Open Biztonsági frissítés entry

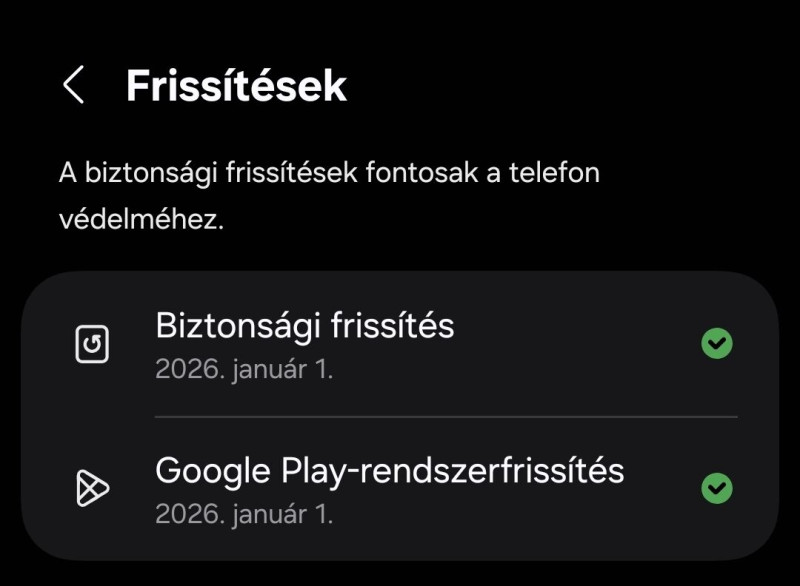point(400,344)
